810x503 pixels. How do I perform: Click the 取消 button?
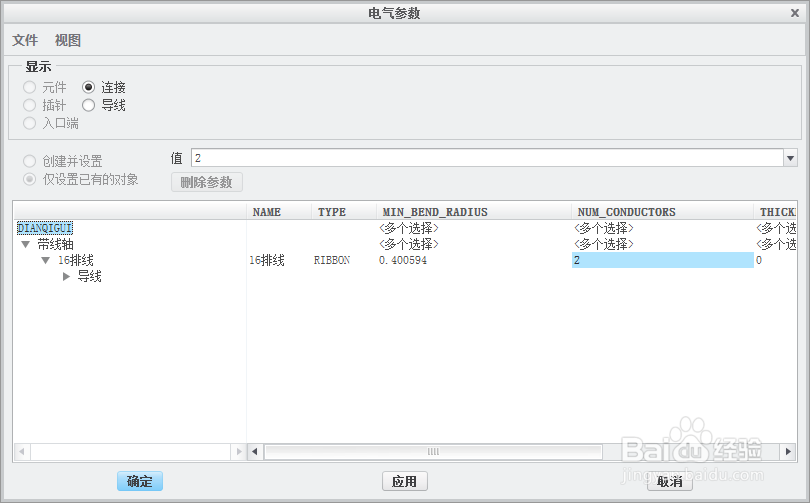pyautogui.click(x=669, y=481)
